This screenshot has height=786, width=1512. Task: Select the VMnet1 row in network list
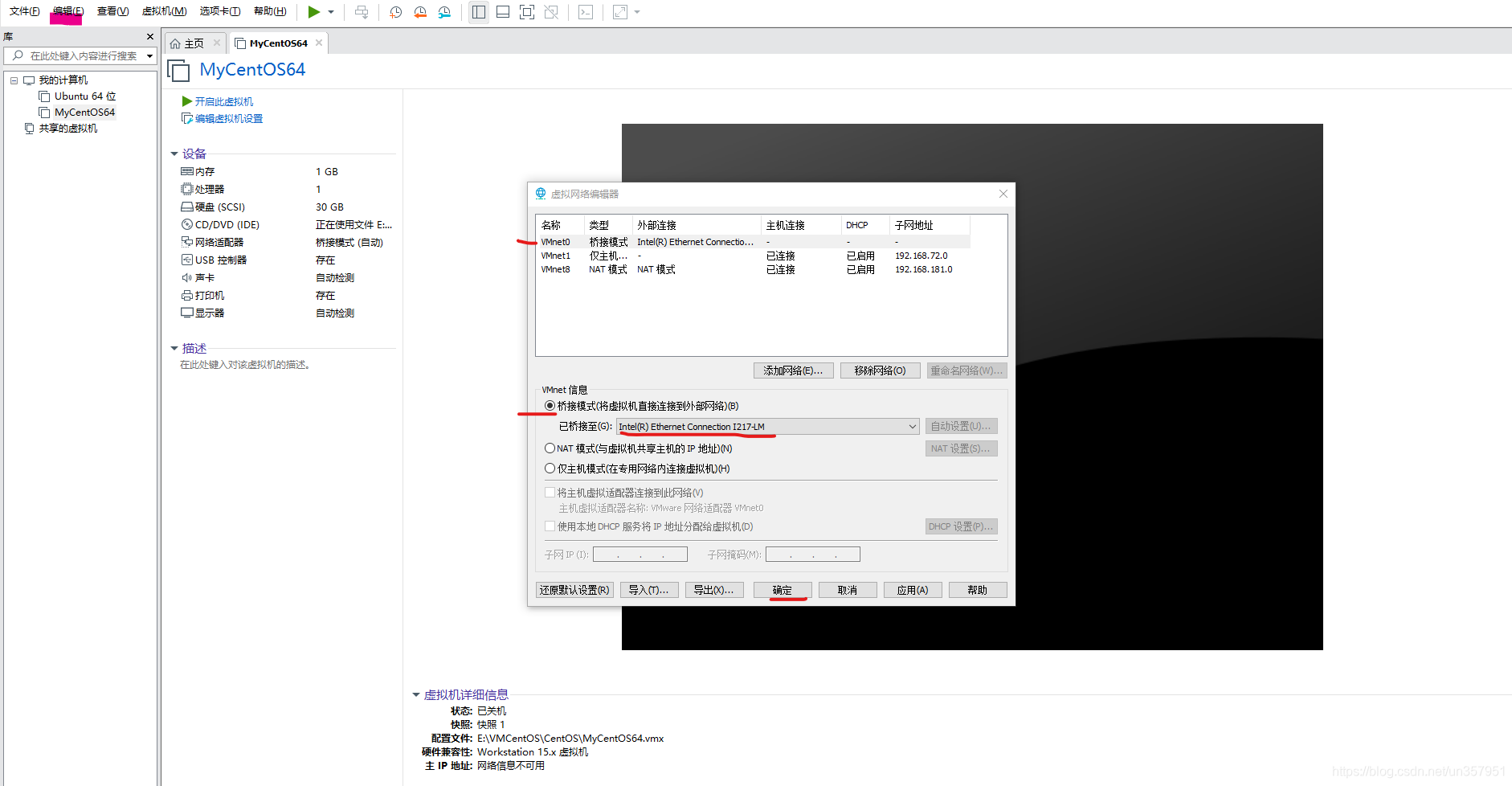point(754,256)
